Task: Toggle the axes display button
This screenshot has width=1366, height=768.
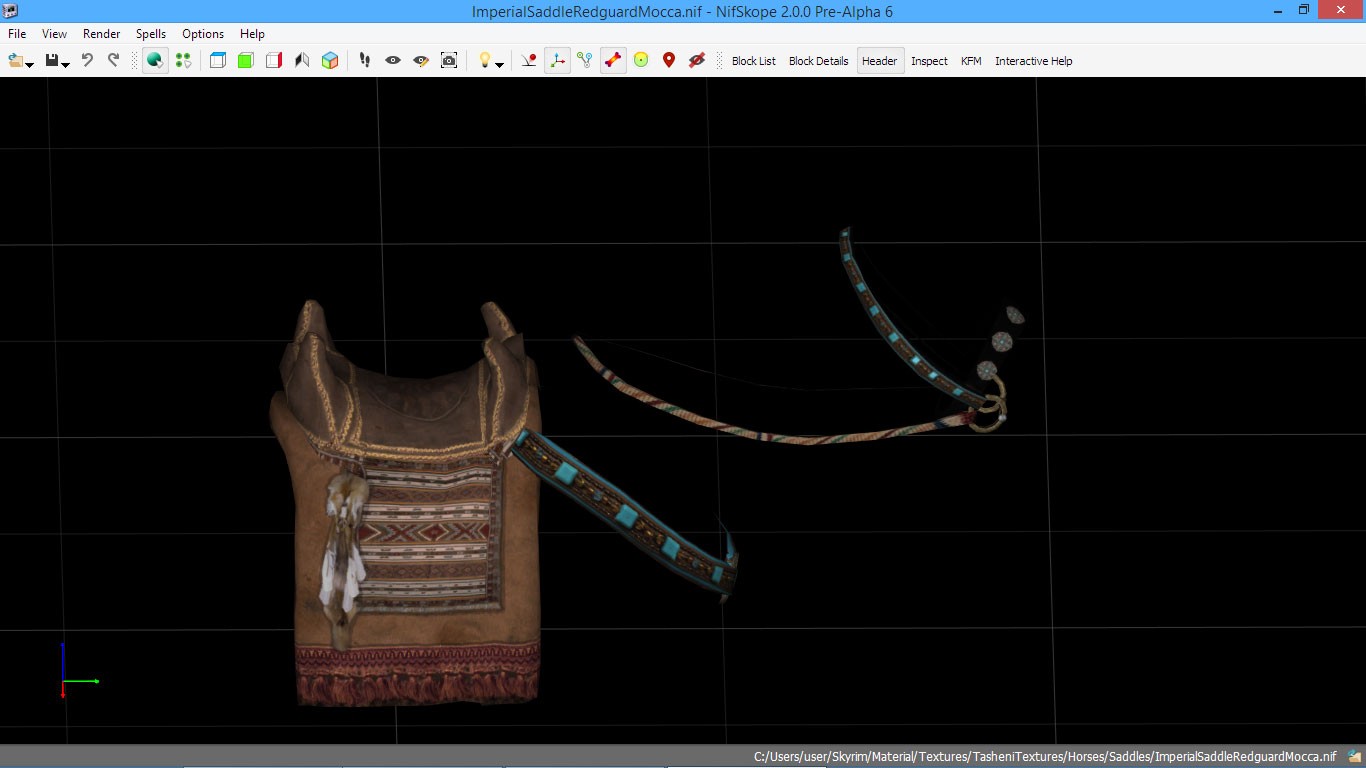Action: coord(557,61)
